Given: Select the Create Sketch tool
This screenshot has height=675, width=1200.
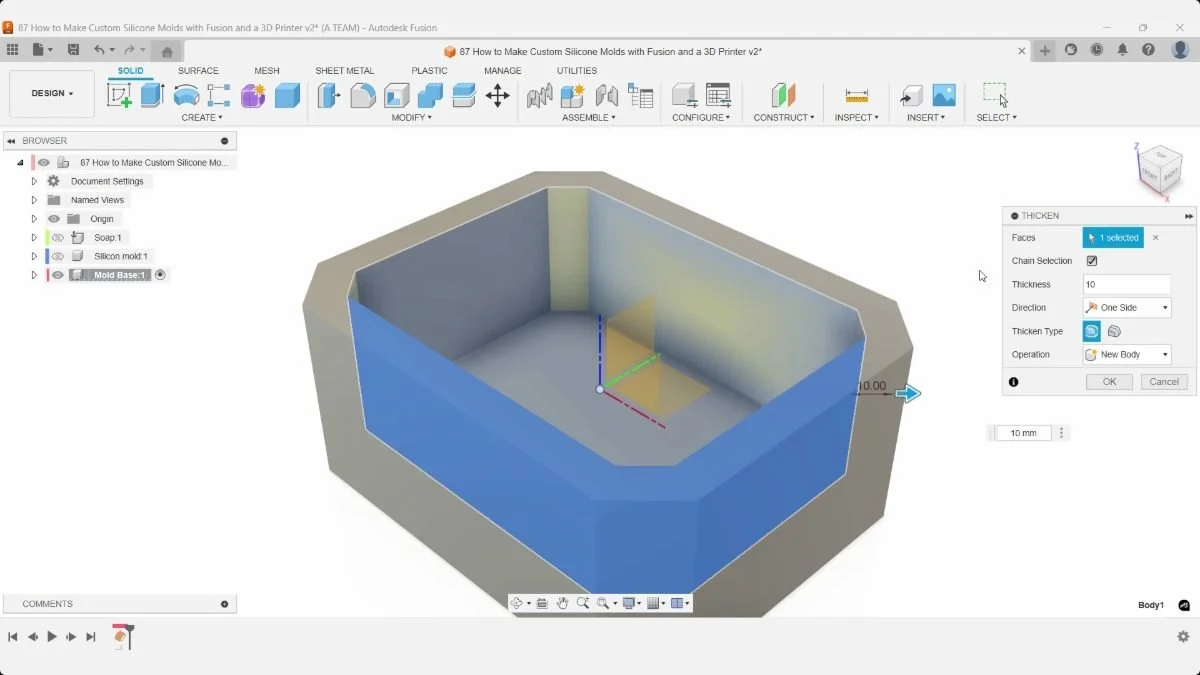Looking at the screenshot, I should point(119,95).
